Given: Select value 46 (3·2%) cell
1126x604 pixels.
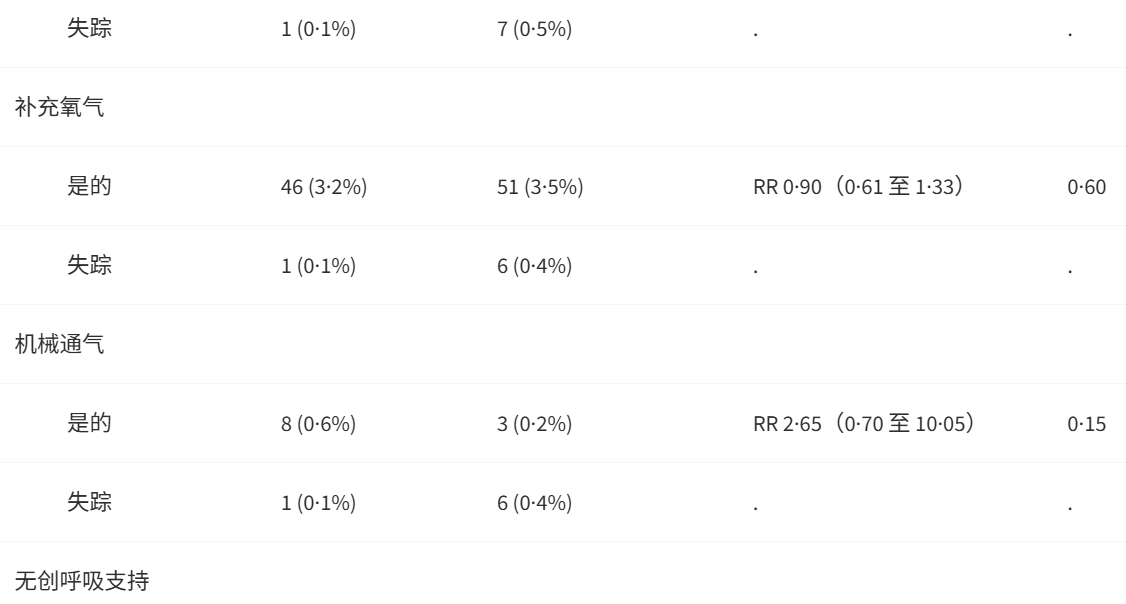Looking at the screenshot, I should coord(324,187).
